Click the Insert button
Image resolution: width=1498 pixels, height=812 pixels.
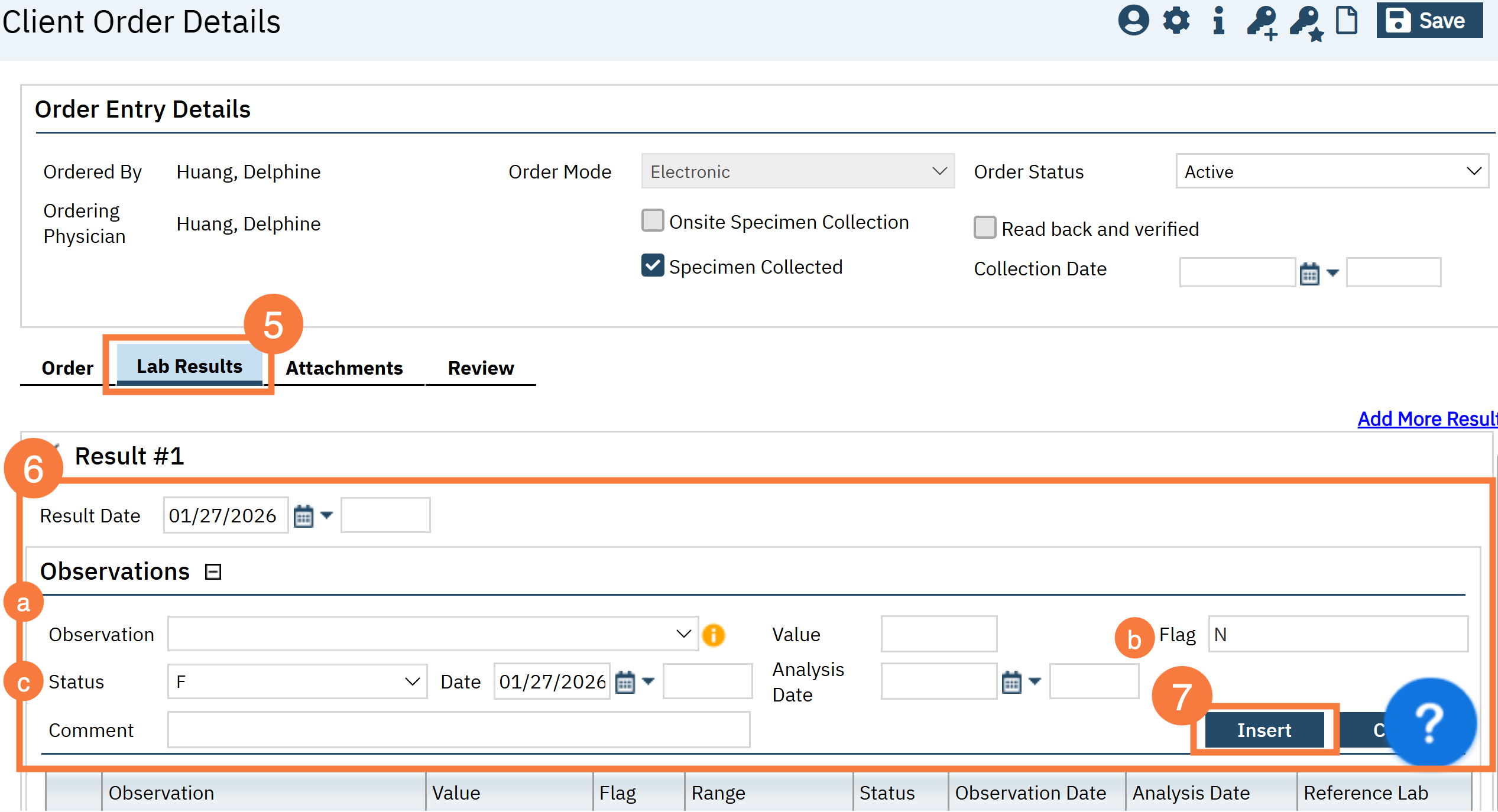click(x=1264, y=730)
